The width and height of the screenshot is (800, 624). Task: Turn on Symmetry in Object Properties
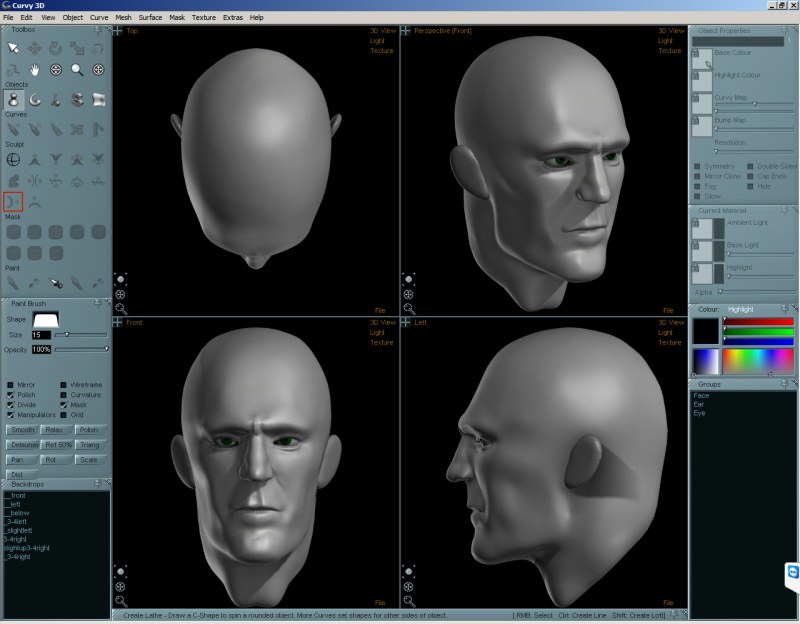point(697,166)
